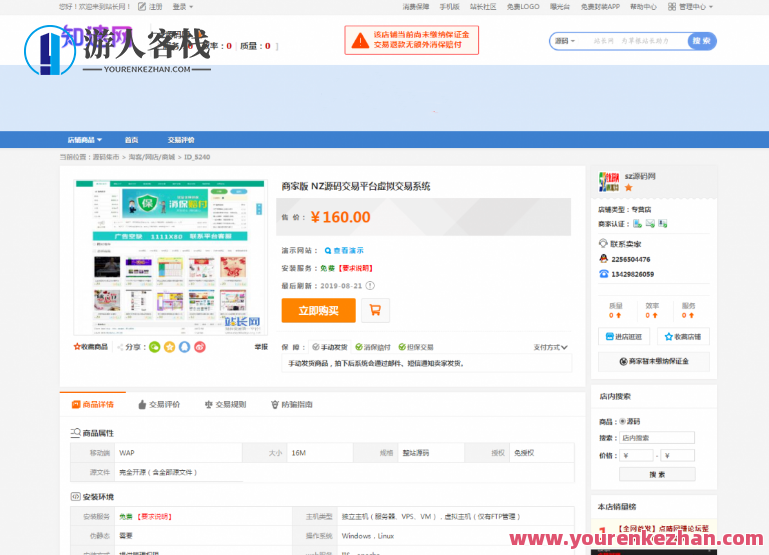The width and height of the screenshot is (769, 555).
Task: Click the 店内搜索 input field
Action: (657, 437)
